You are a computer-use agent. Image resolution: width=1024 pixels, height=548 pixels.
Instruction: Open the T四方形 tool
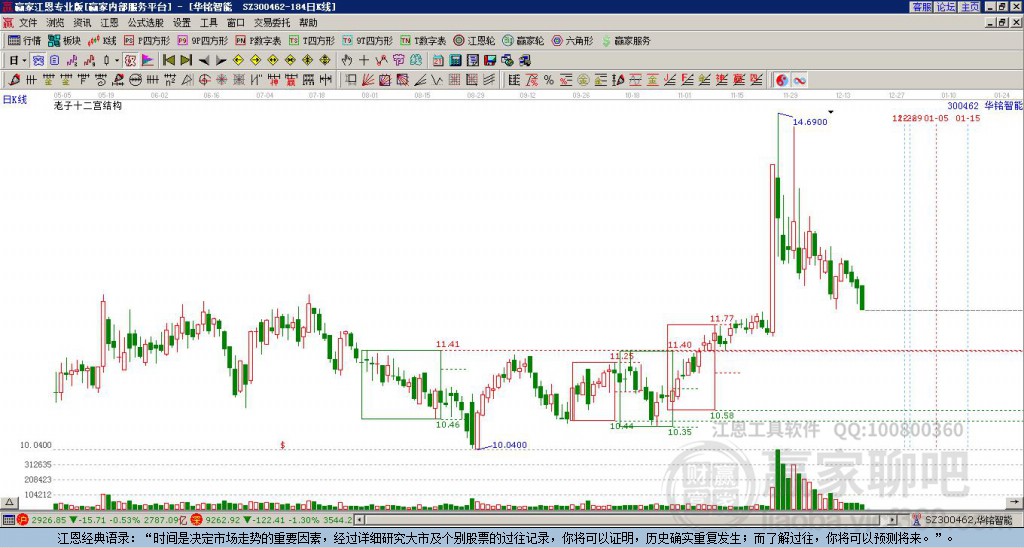(312, 40)
